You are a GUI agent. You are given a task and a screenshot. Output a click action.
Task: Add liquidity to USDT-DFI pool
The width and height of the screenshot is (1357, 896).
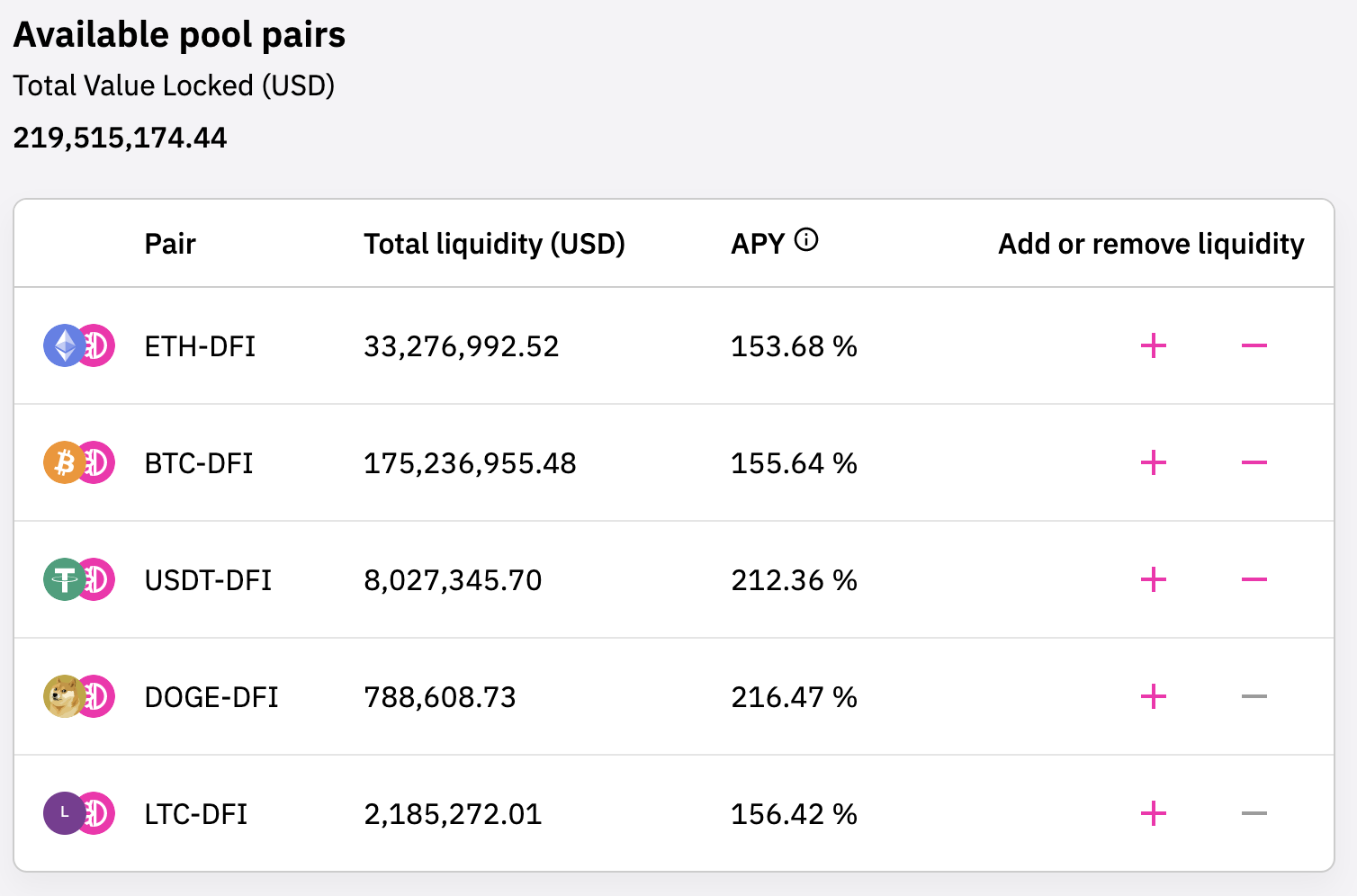coord(1153,580)
